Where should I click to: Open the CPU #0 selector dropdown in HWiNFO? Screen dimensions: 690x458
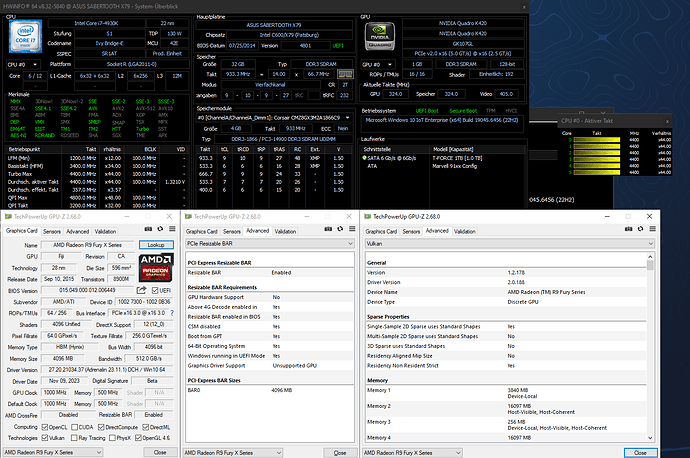(x=23, y=65)
